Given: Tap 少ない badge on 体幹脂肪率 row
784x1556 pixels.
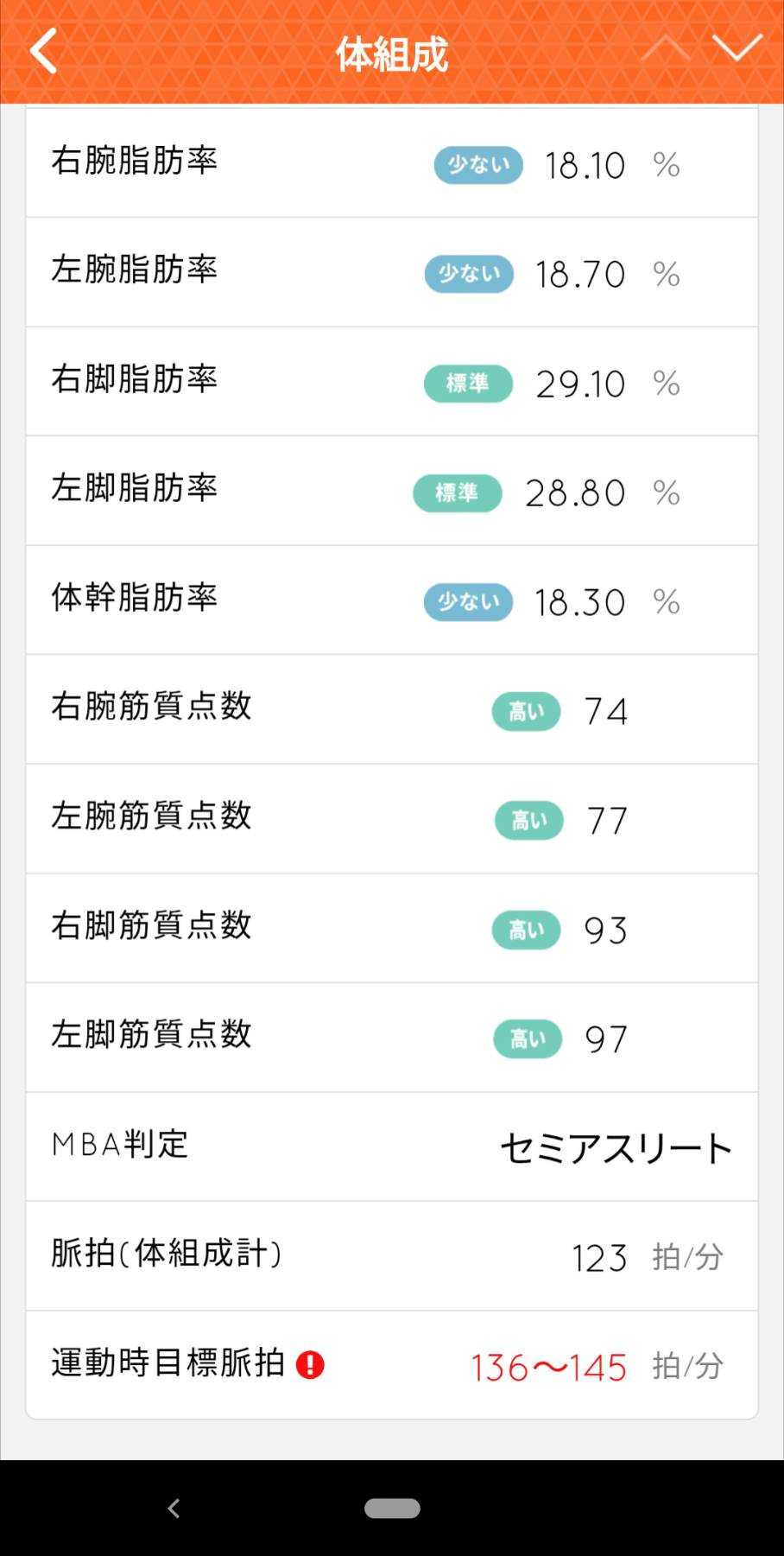Looking at the screenshot, I should [x=468, y=602].
